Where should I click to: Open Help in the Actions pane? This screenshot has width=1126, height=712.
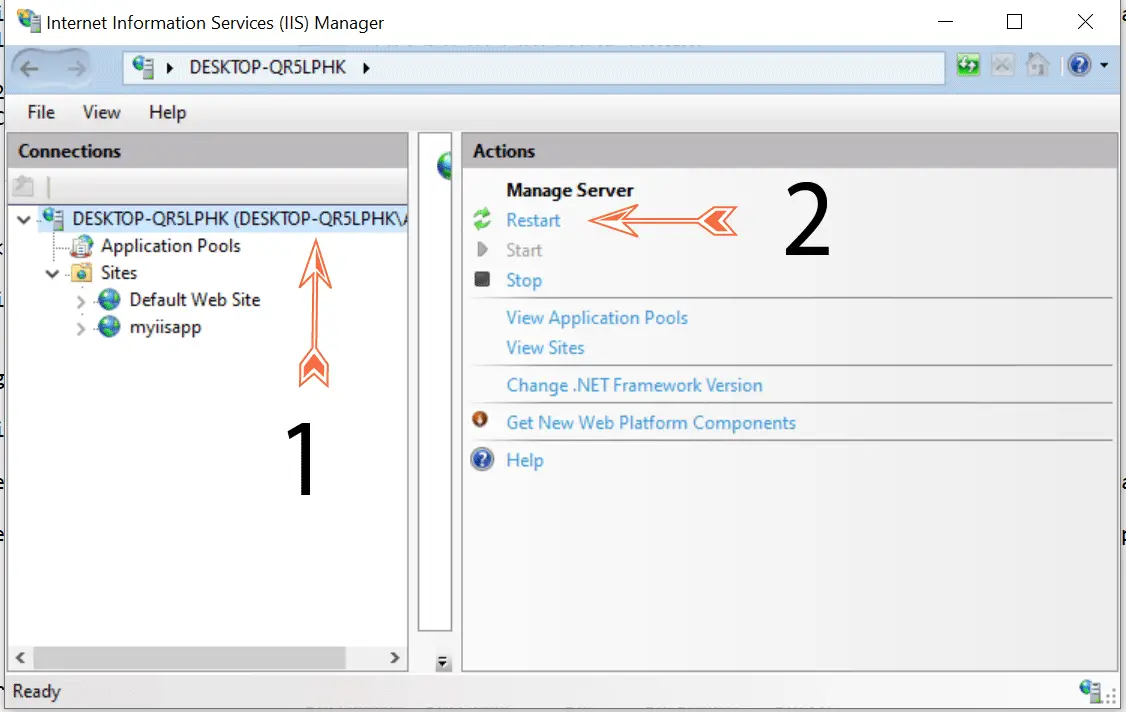tap(524, 460)
